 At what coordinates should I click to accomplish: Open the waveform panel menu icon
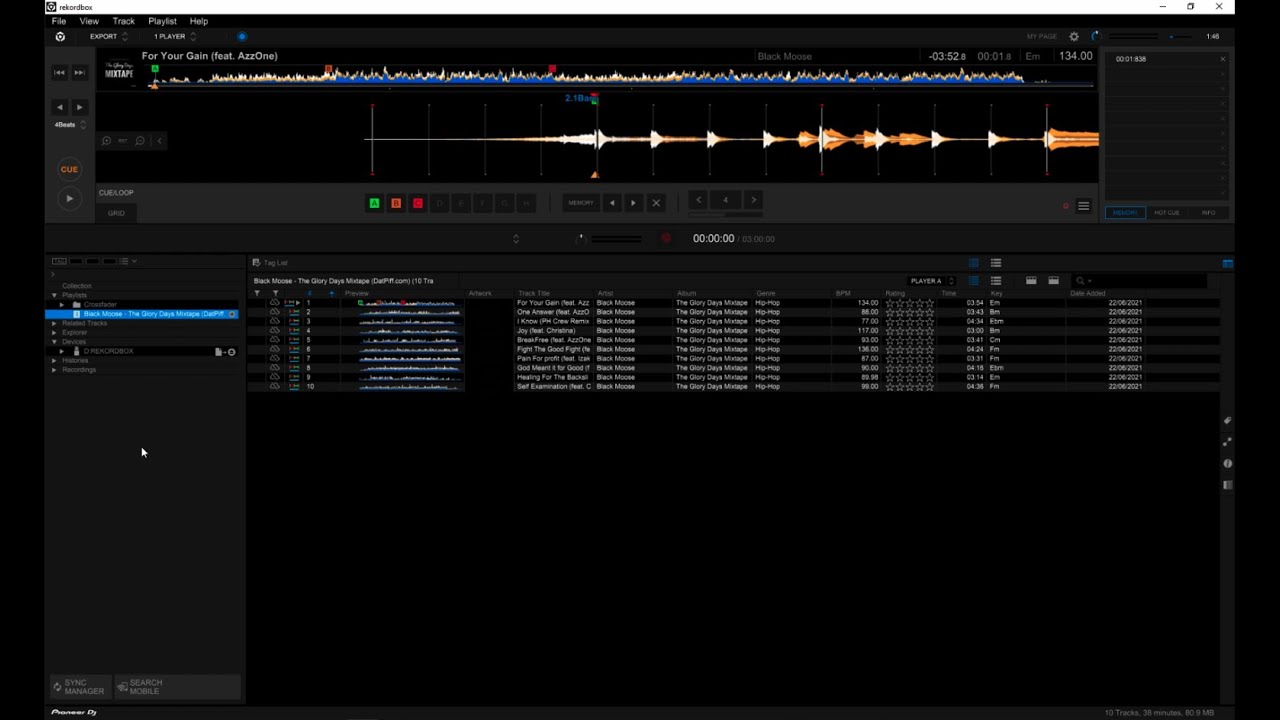click(1083, 207)
